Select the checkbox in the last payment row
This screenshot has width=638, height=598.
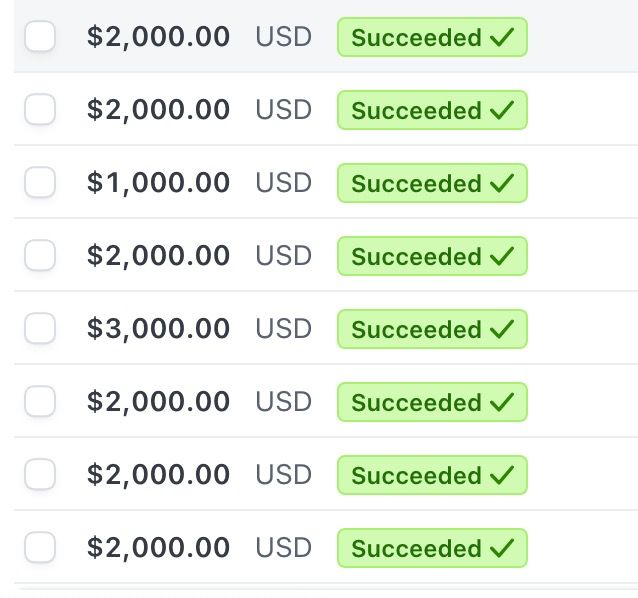coord(40,548)
